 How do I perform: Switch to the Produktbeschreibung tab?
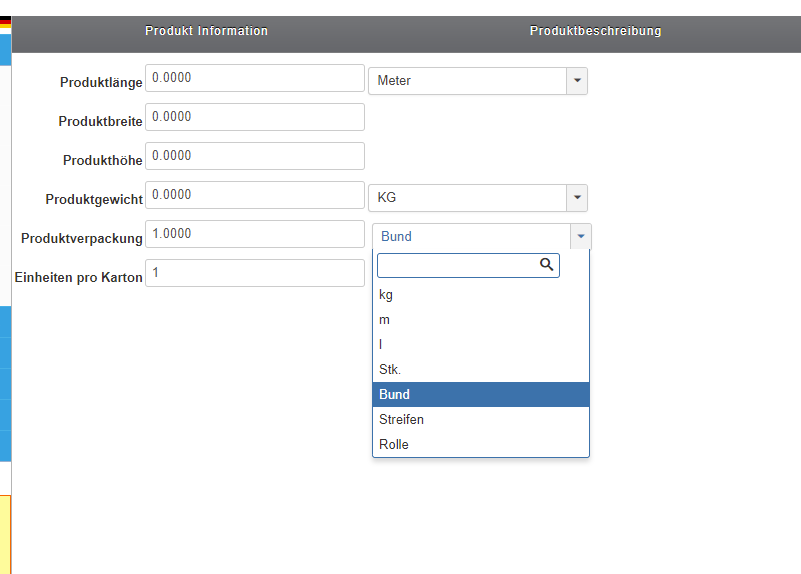[595, 31]
